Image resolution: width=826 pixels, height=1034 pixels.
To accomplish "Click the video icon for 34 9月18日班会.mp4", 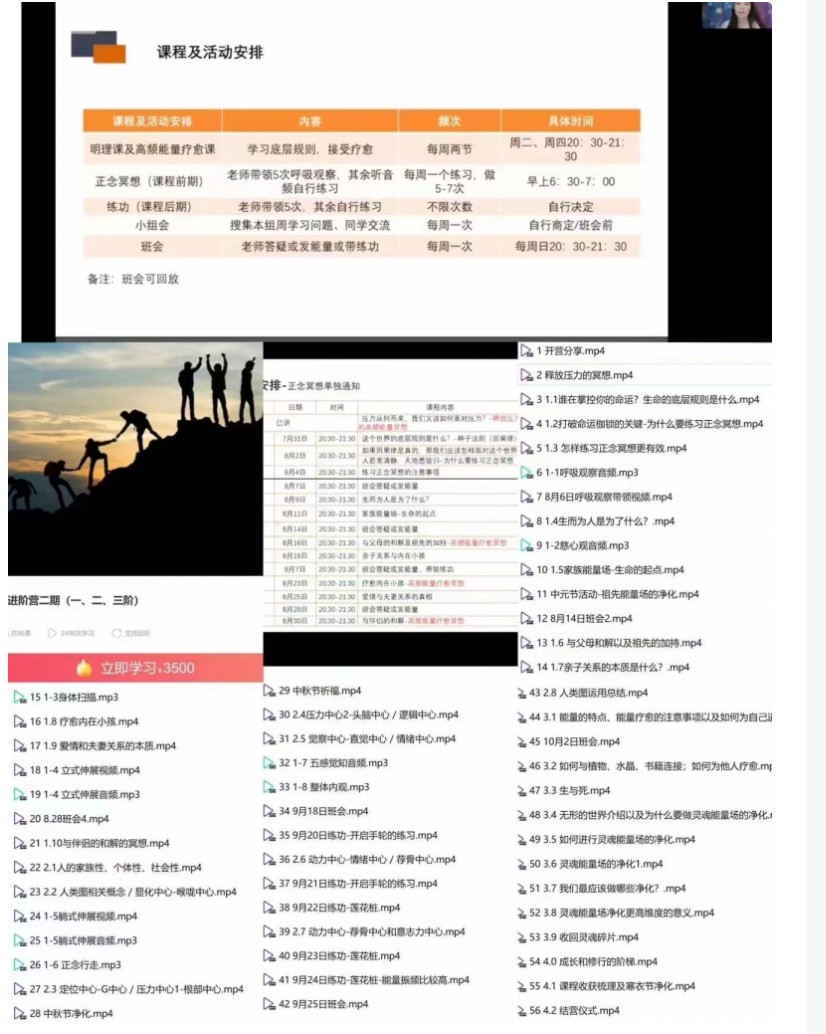I will coord(269,812).
